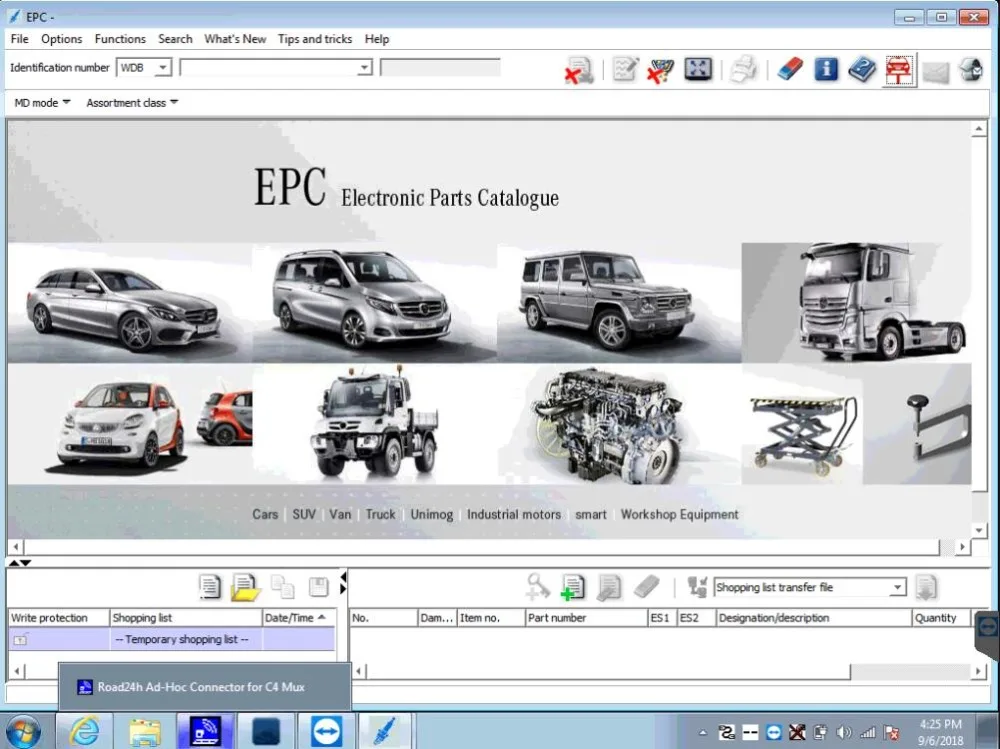This screenshot has height=749, width=1000.
Task: Open the File menu
Action: [20, 39]
